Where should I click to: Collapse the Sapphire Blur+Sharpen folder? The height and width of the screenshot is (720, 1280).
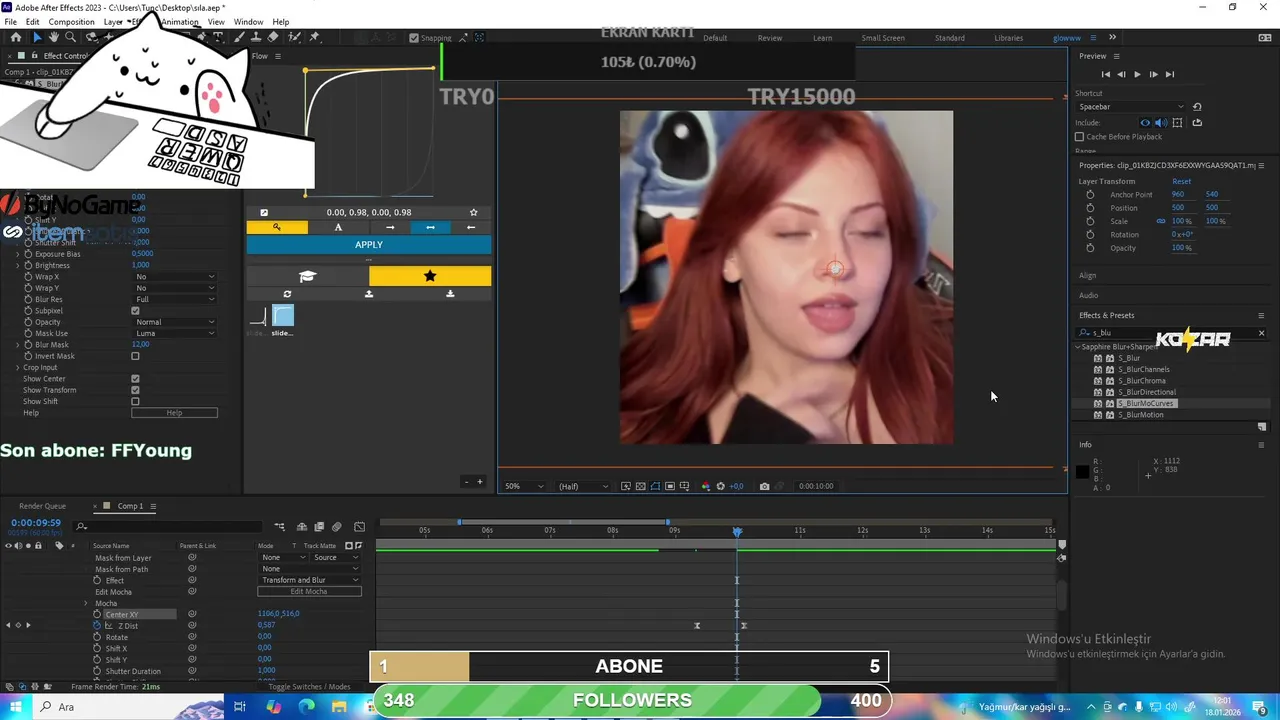(x=1078, y=347)
